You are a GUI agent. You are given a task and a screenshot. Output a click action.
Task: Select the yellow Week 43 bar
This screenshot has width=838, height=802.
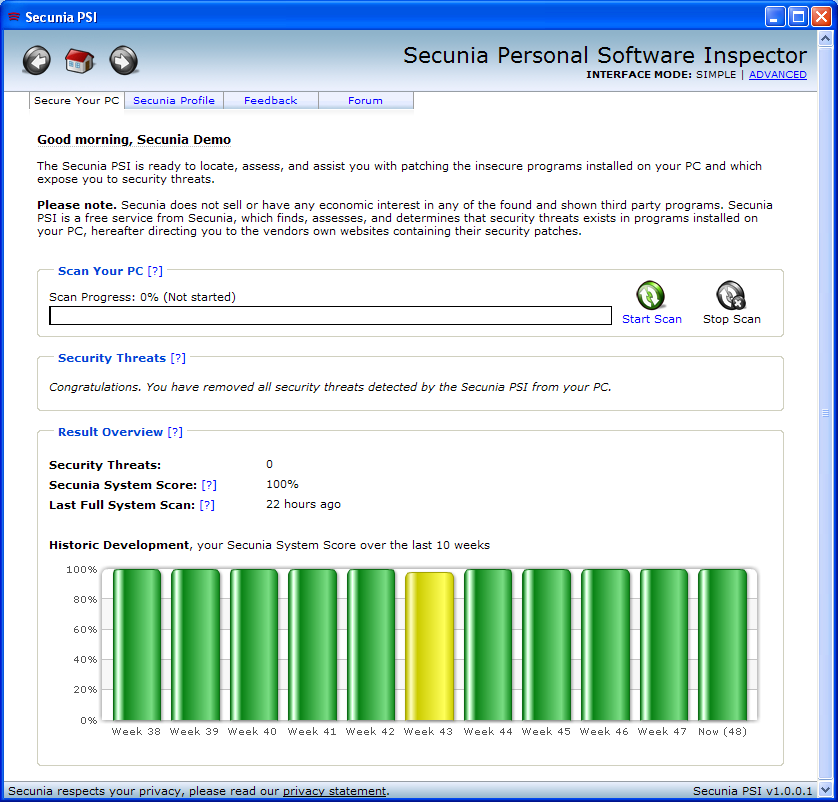[429, 647]
